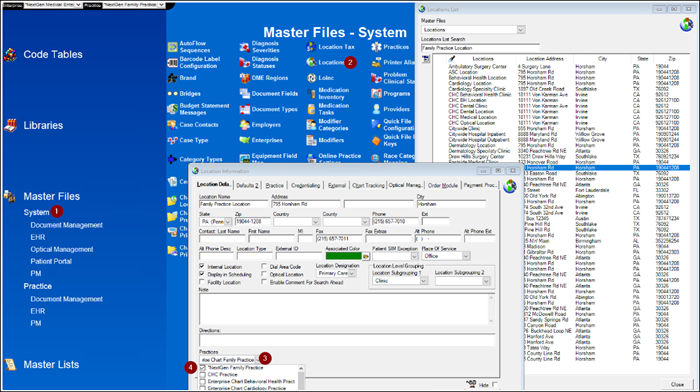This screenshot has height=392, width=700.
Task: Open the Location Designation dropdown
Action: [352, 273]
